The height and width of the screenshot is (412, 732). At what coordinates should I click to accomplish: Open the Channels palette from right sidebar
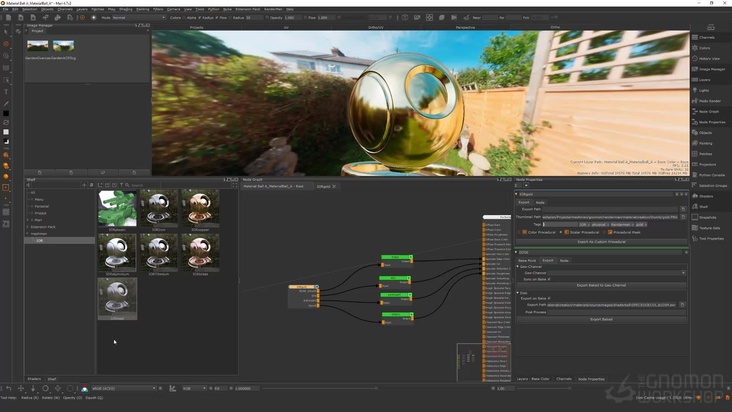tap(706, 37)
